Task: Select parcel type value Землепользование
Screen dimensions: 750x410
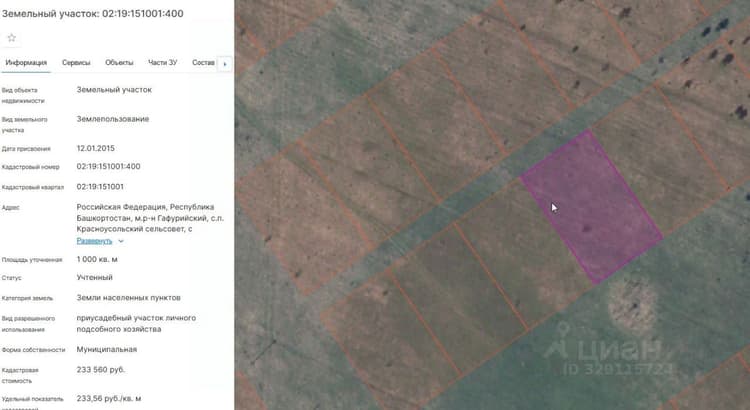Action: (113, 119)
